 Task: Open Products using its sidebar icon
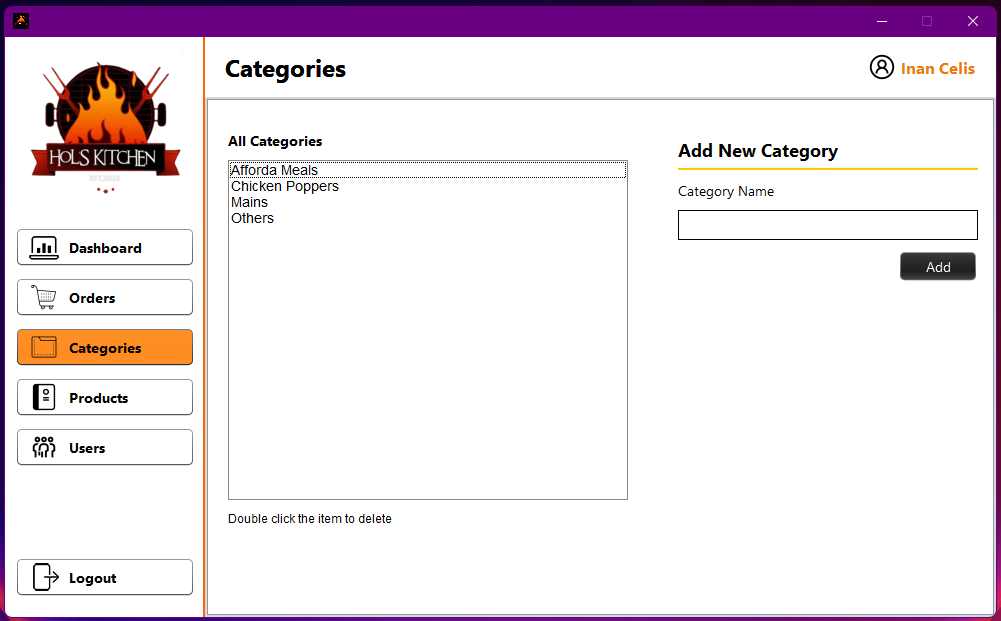click(44, 397)
